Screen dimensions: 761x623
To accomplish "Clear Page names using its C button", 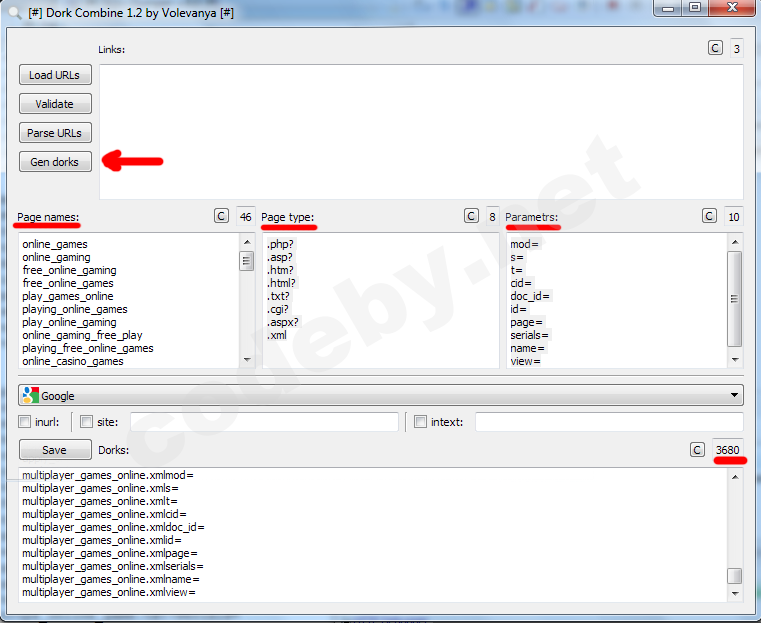I will tap(221, 216).
